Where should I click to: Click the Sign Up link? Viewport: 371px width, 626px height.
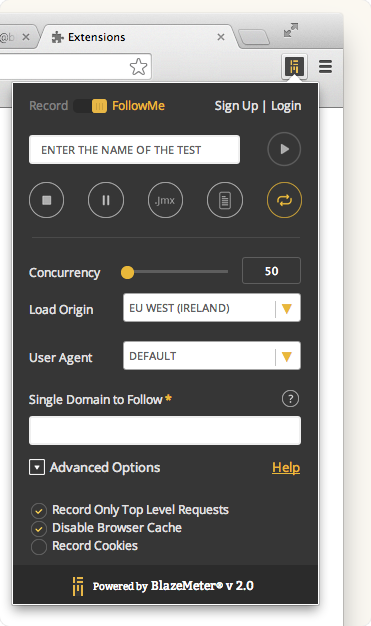point(236,106)
